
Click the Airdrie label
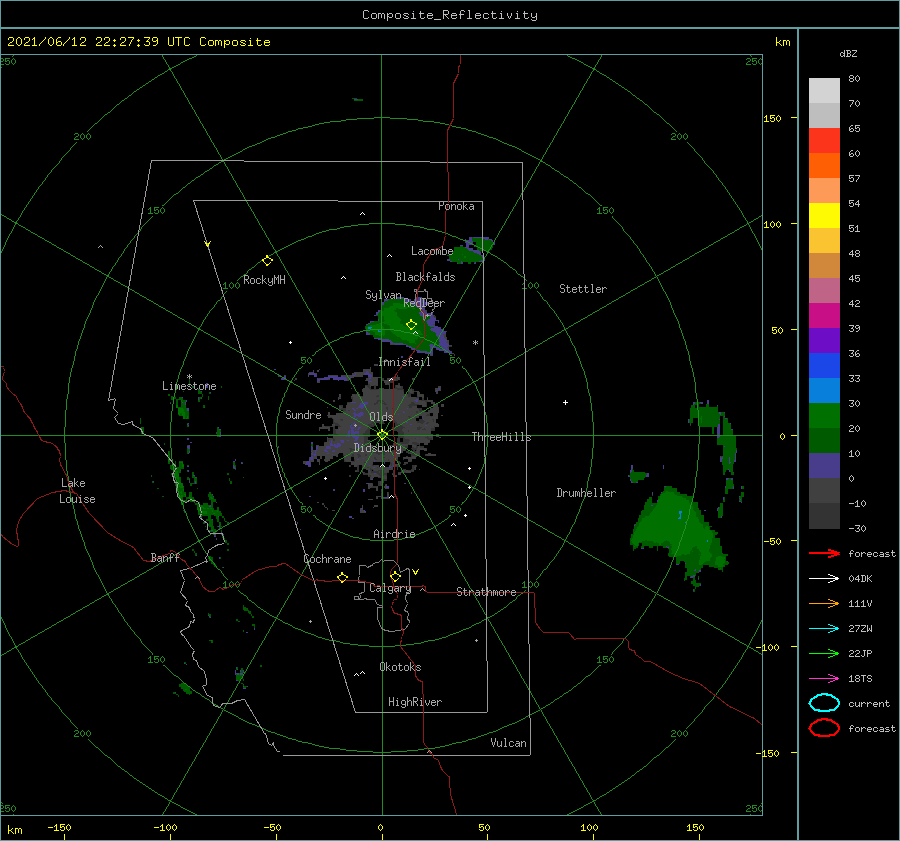[x=394, y=534]
